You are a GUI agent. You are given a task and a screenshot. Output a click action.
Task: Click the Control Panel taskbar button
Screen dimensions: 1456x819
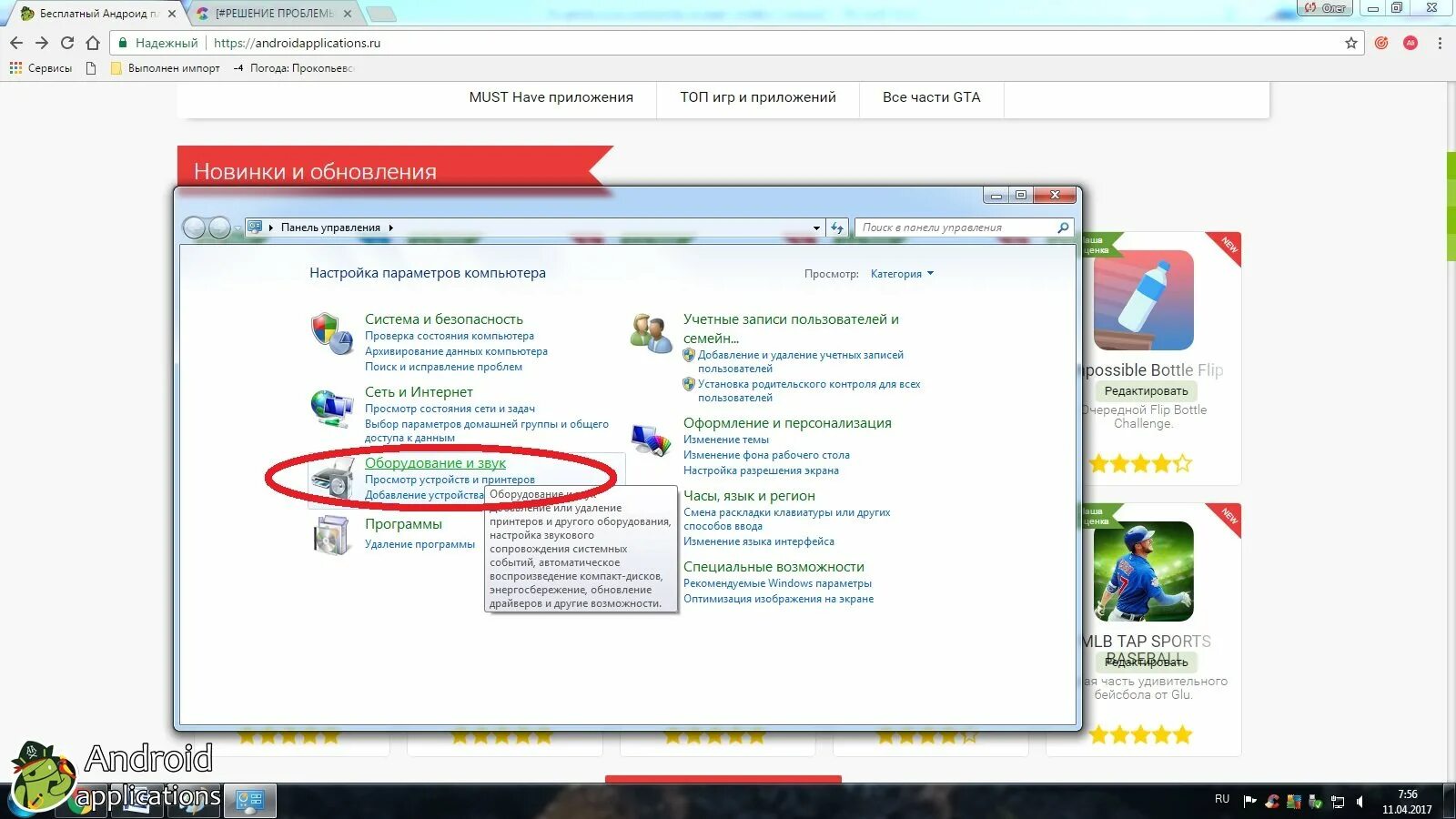coord(250,801)
